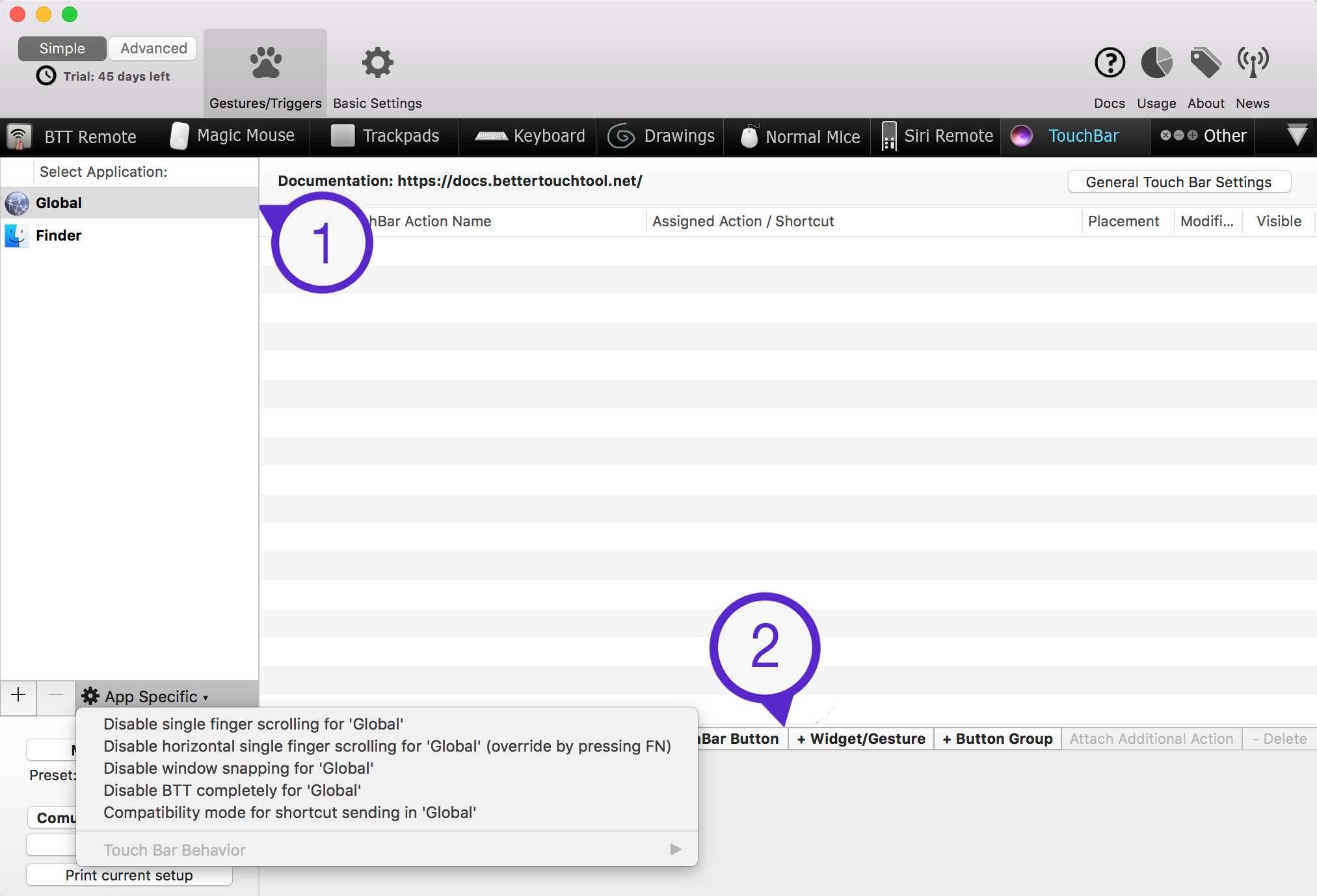This screenshot has height=896, width=1317.
Task: Switch to the Normal Mice input device
Action: pyautogui.click(x=801, y=135)
